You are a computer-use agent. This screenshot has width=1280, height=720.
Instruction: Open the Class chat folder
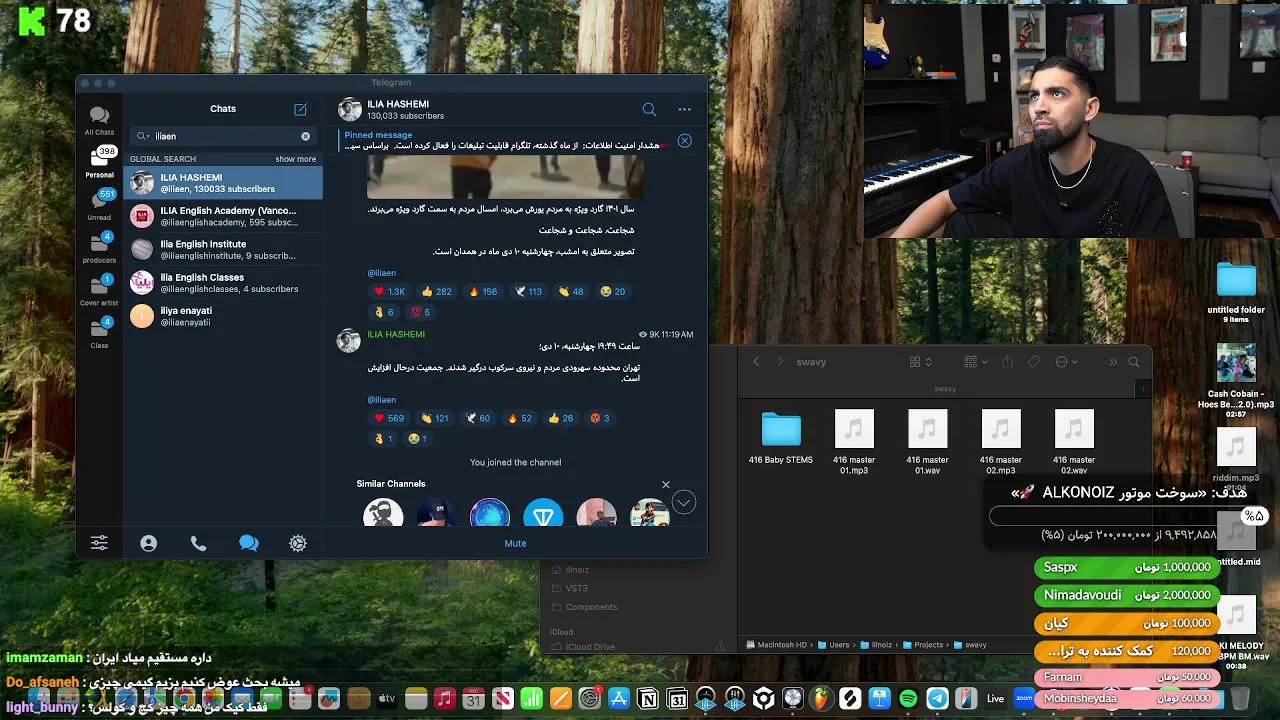99,333
